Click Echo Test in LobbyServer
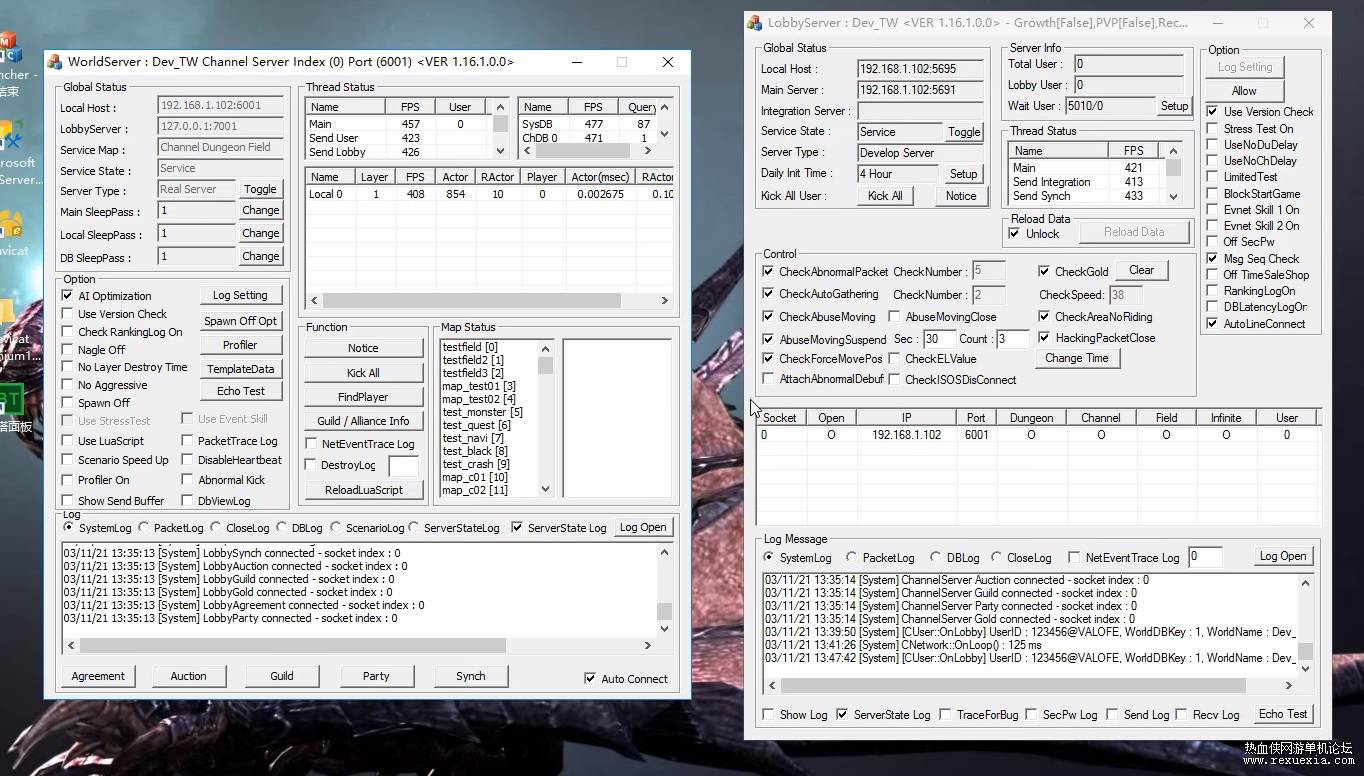This screenshot has width=1364, height=776. [x=1283, y=714]
